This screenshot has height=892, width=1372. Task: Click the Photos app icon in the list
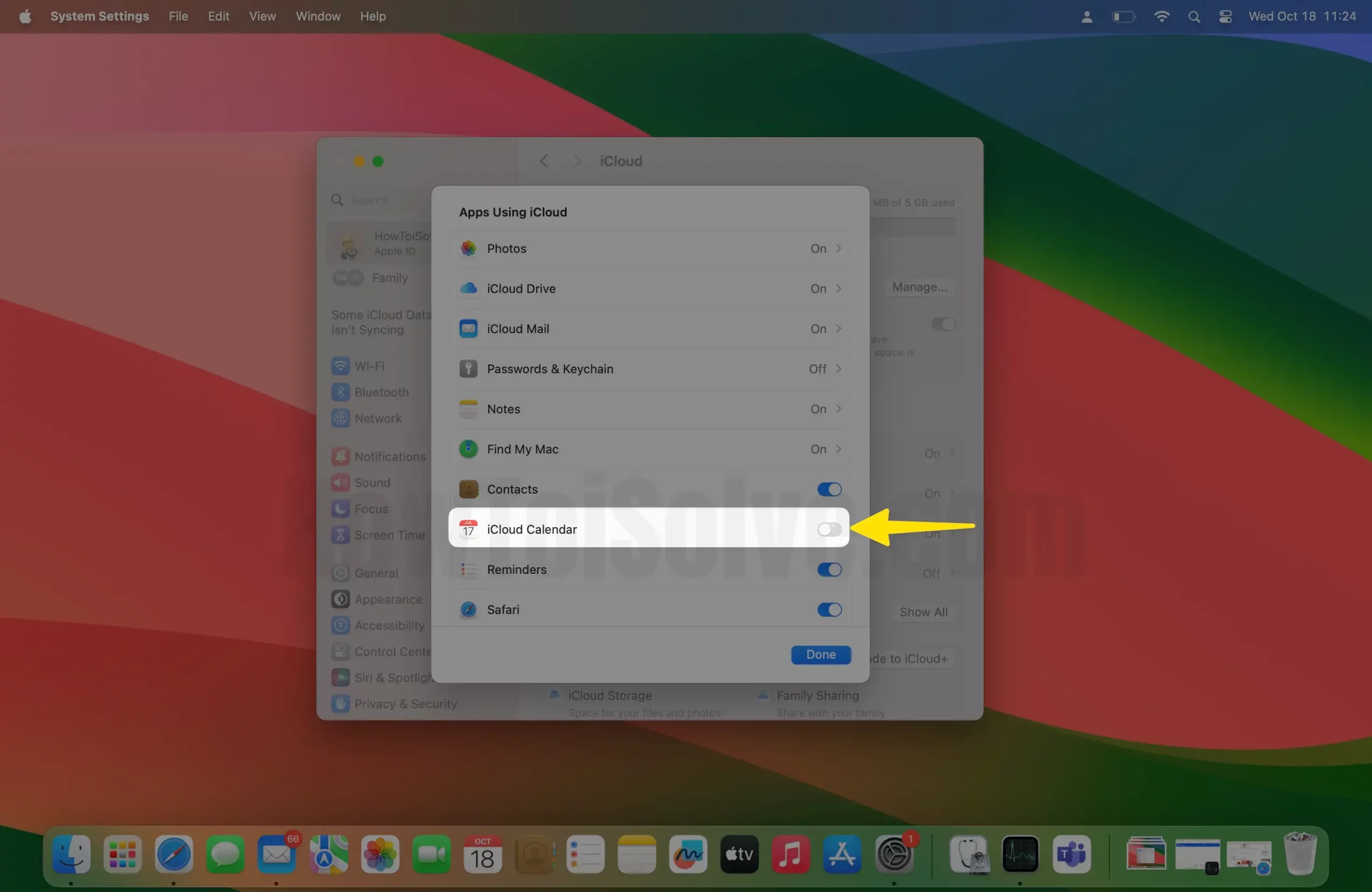tap(468, 249)
